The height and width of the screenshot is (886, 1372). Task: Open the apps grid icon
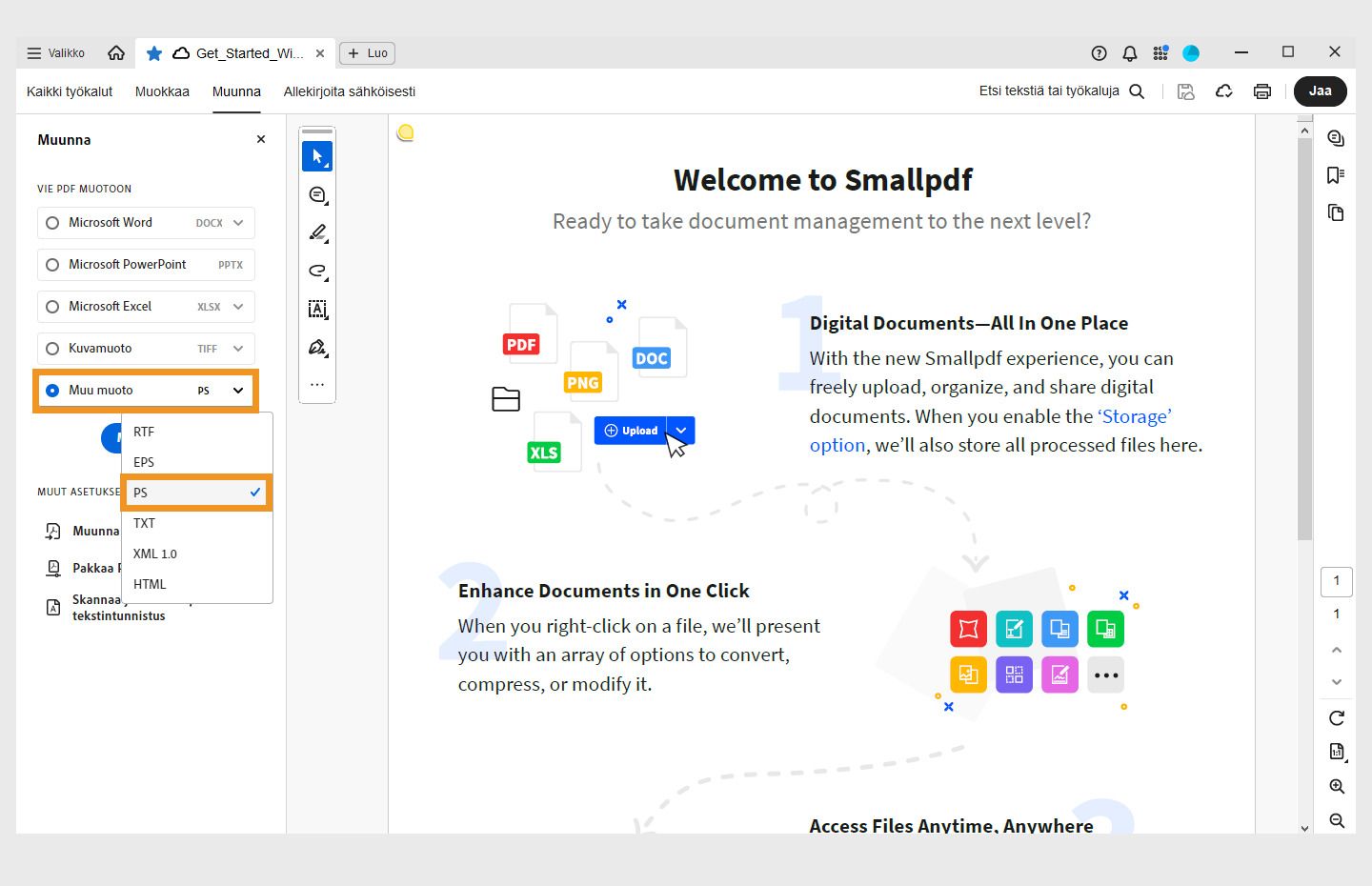[x=1160, y=53]
